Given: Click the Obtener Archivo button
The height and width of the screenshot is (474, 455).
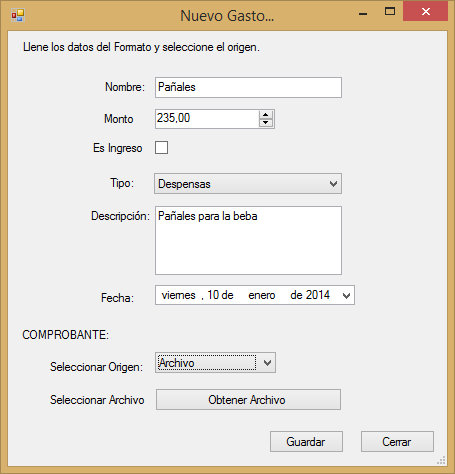Looking at the screenshot, I should point(248,399).
